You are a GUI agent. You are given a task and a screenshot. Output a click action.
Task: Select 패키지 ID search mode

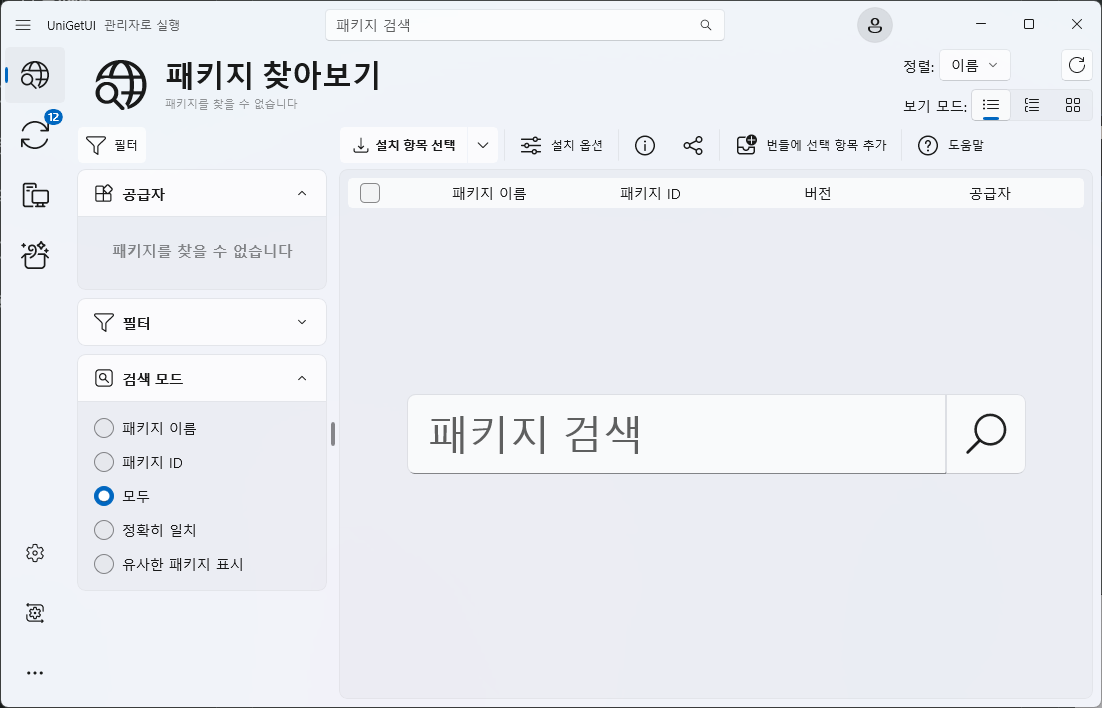[138, 462]
